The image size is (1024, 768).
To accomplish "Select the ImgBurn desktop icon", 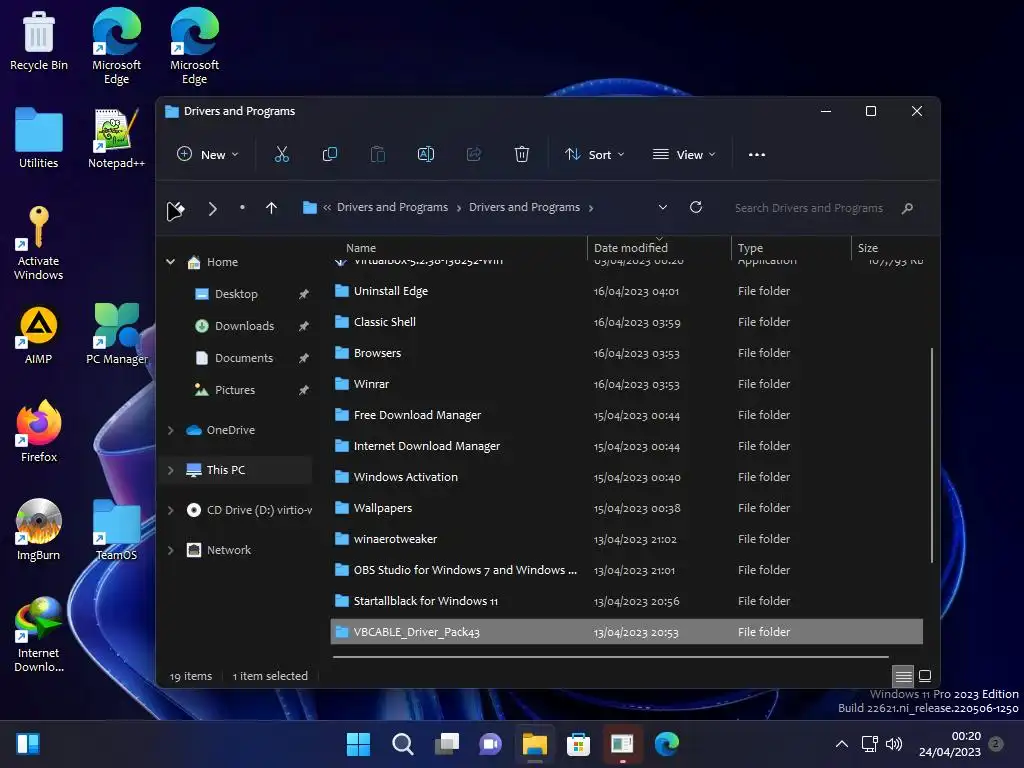I will tap(39, 530).
